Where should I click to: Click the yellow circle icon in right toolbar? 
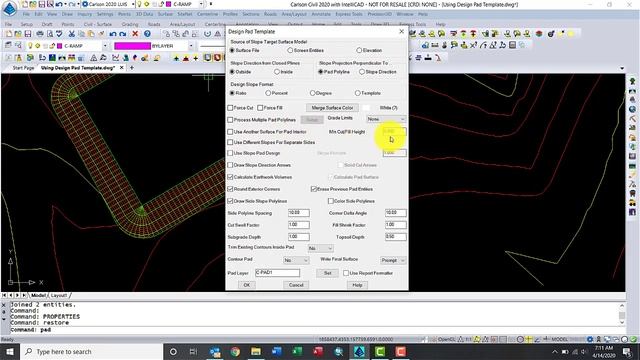tap(571, 34)
